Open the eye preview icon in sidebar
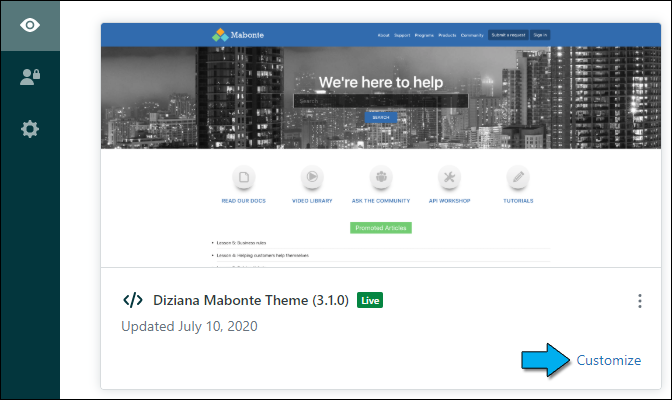 coord(30,26)
